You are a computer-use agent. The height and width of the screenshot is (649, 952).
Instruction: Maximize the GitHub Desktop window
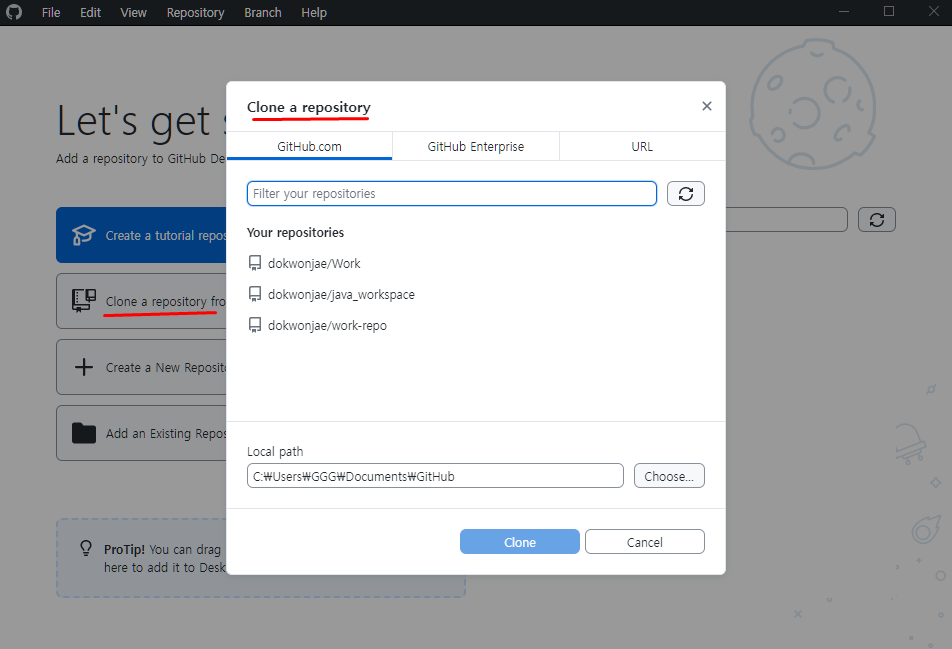tap(889, 12)
